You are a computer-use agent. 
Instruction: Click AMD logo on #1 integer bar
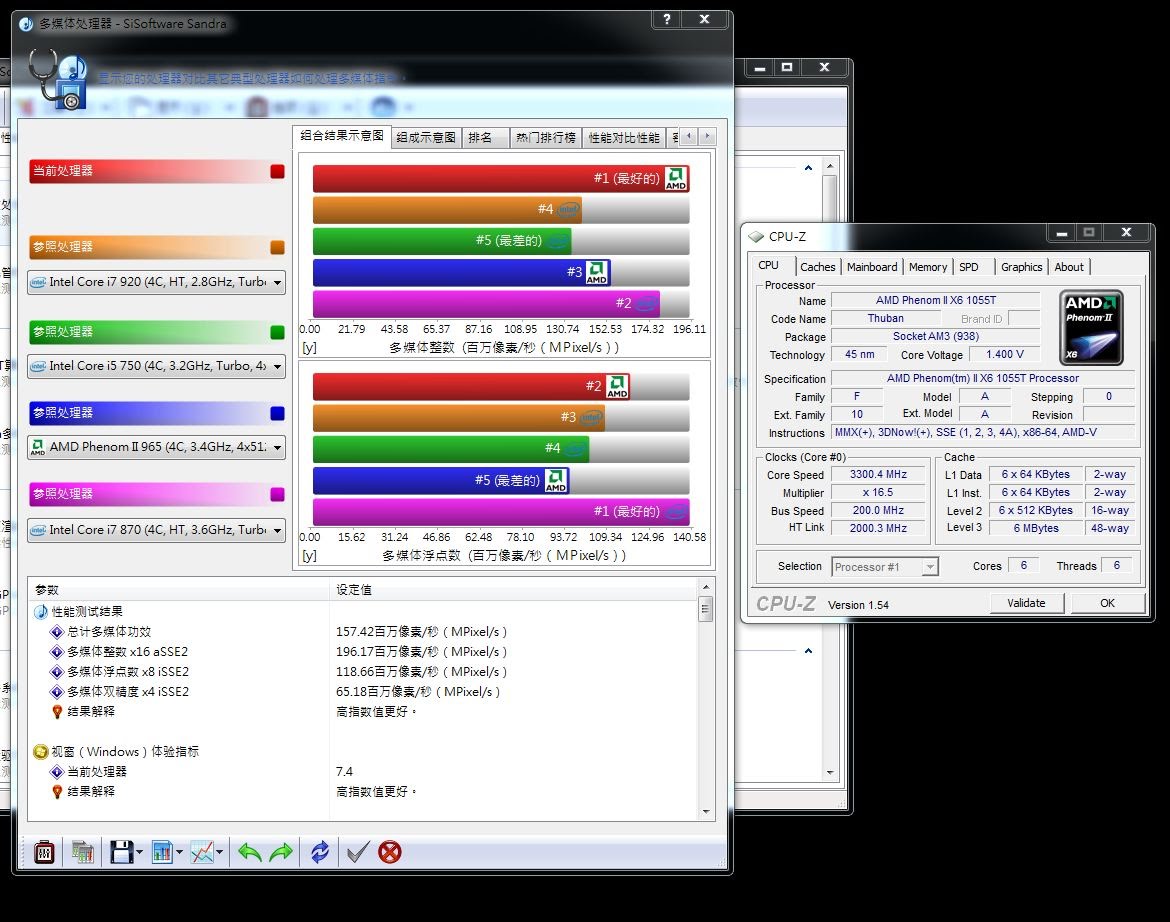(x=676, y=178)
